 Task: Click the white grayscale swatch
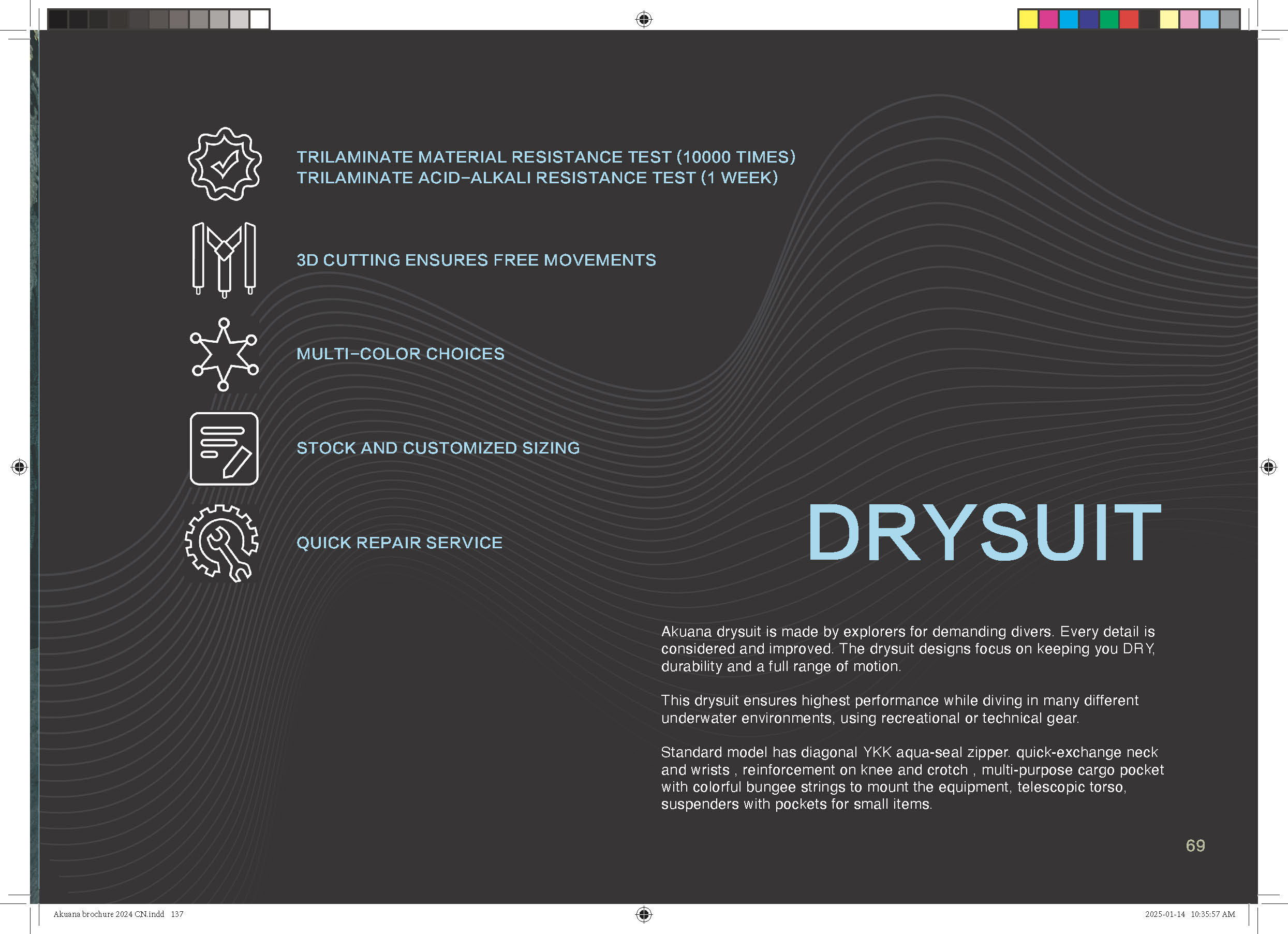pyautogui.click(x=259, y=19)
